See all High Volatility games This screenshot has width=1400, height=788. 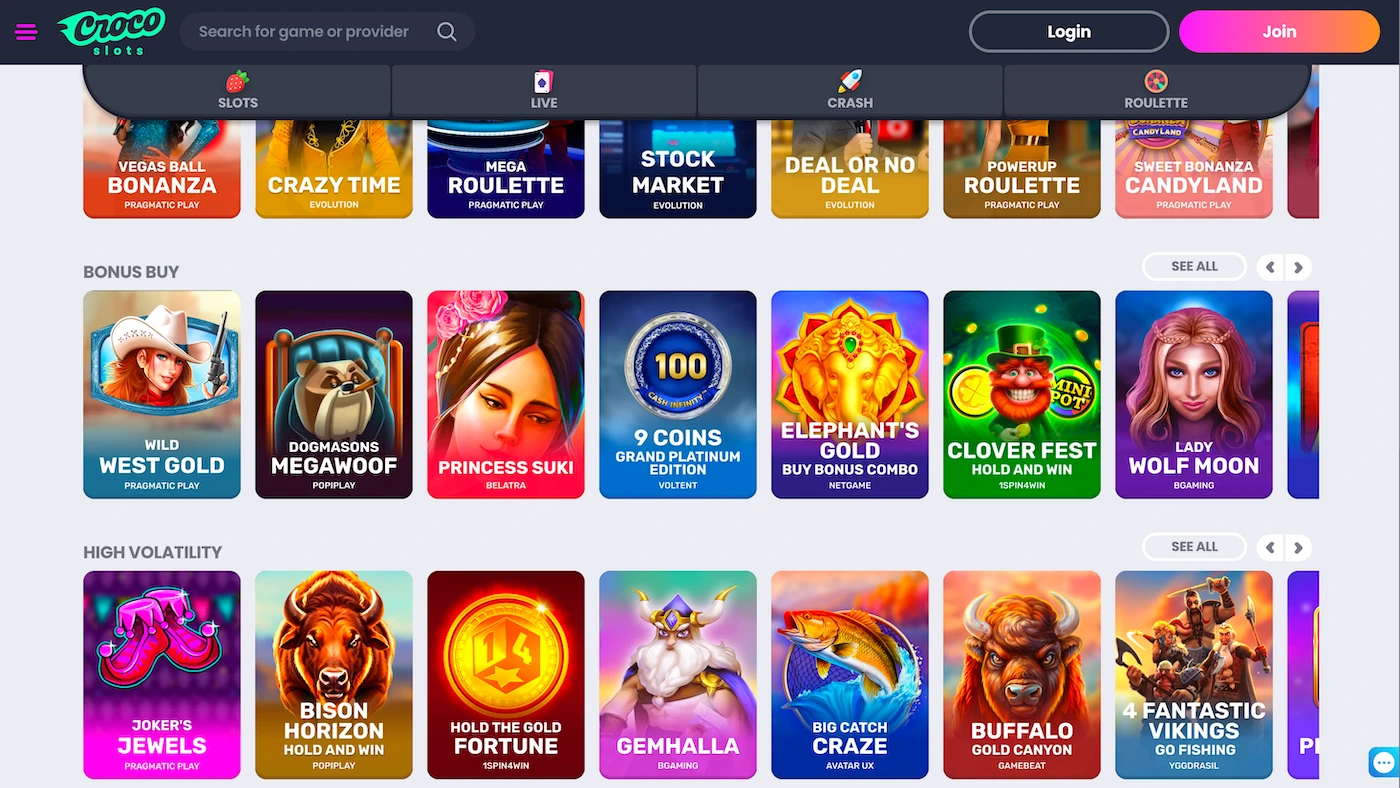pyautogui.click(x=1194, y=547)
